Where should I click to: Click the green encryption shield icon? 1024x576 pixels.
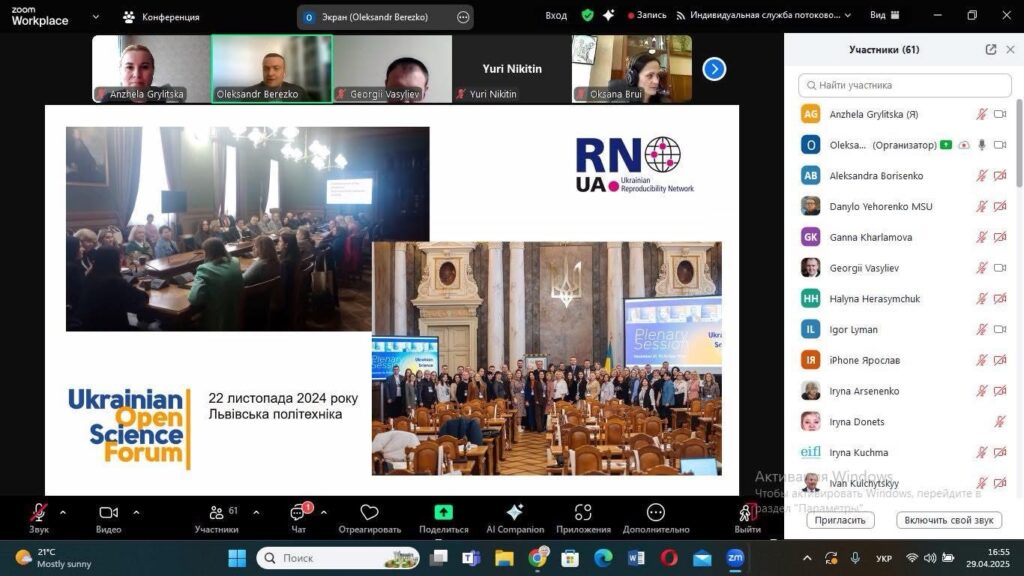[587, 16]
